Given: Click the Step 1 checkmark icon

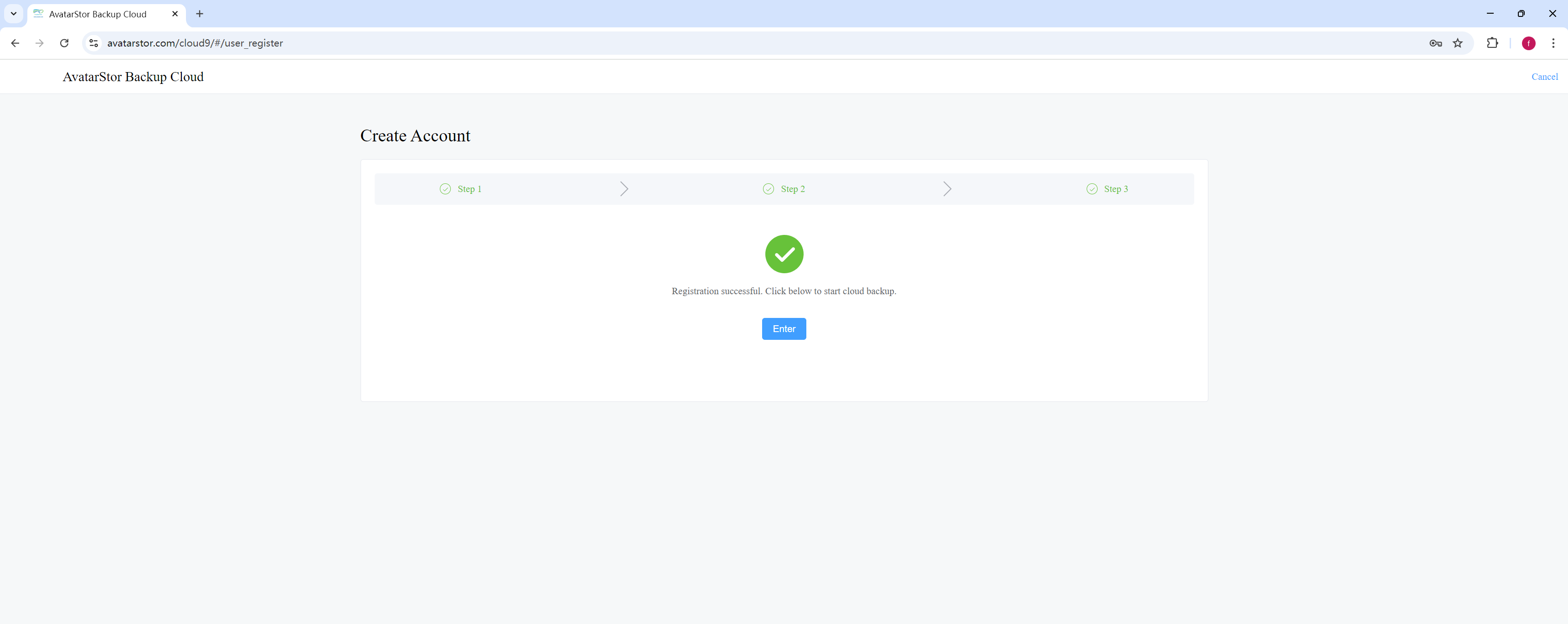Looking at the screenshot, I should click(x=446, y=189).
